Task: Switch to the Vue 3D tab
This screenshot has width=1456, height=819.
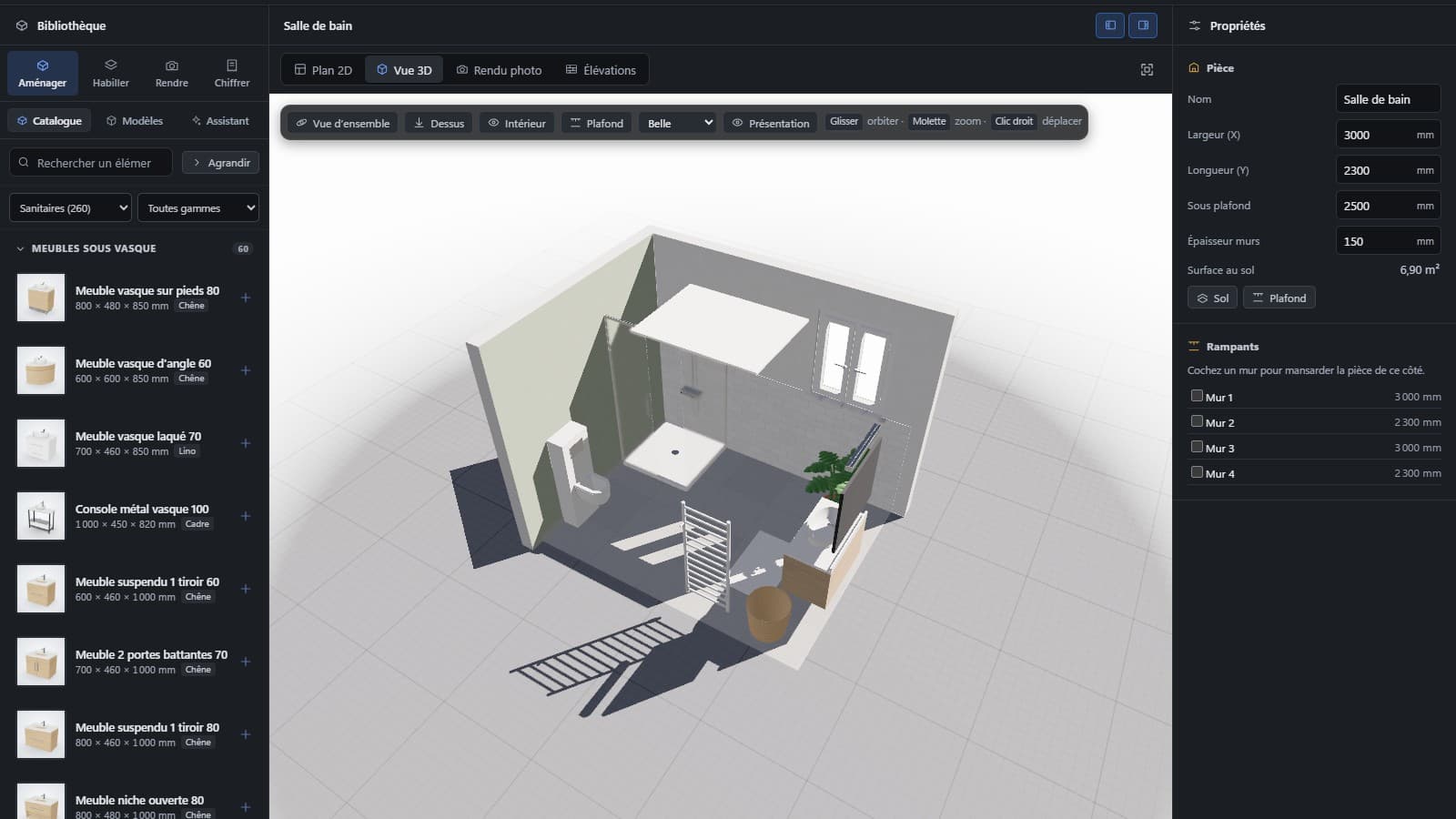Action: tap(404, 70)
